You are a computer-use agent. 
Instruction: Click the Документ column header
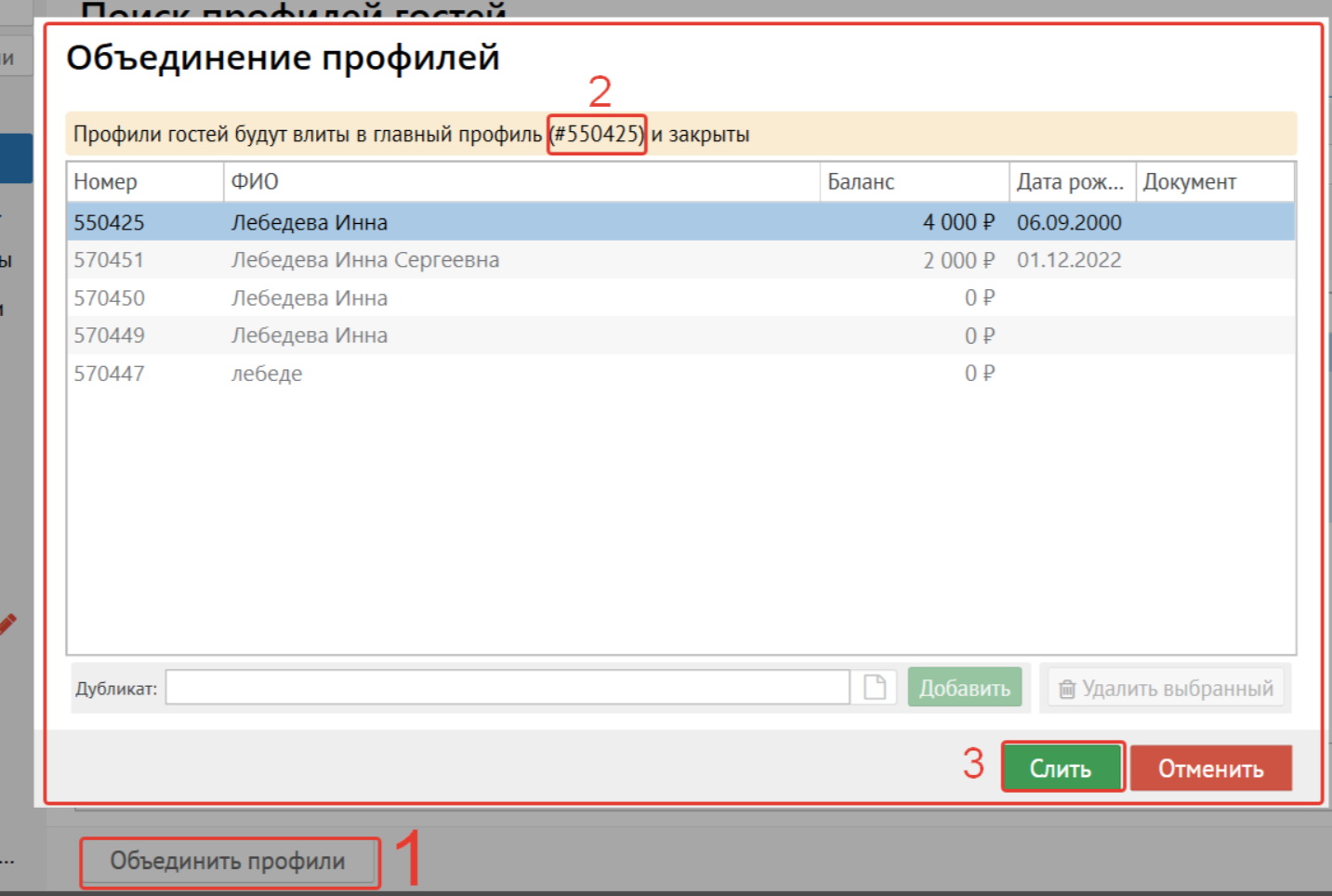coord(1213,182)
